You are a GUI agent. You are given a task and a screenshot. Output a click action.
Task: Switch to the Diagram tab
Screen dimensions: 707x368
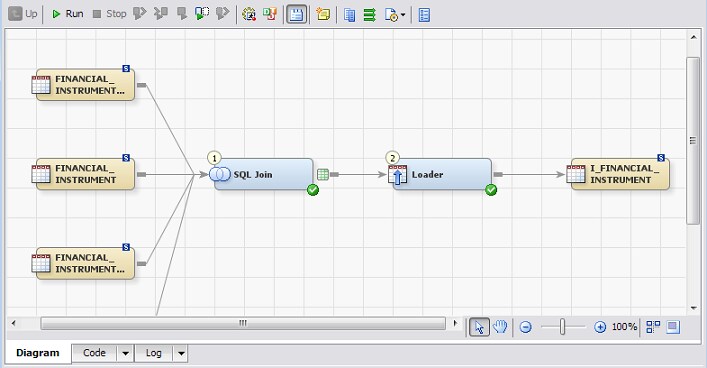coord(38,353)
